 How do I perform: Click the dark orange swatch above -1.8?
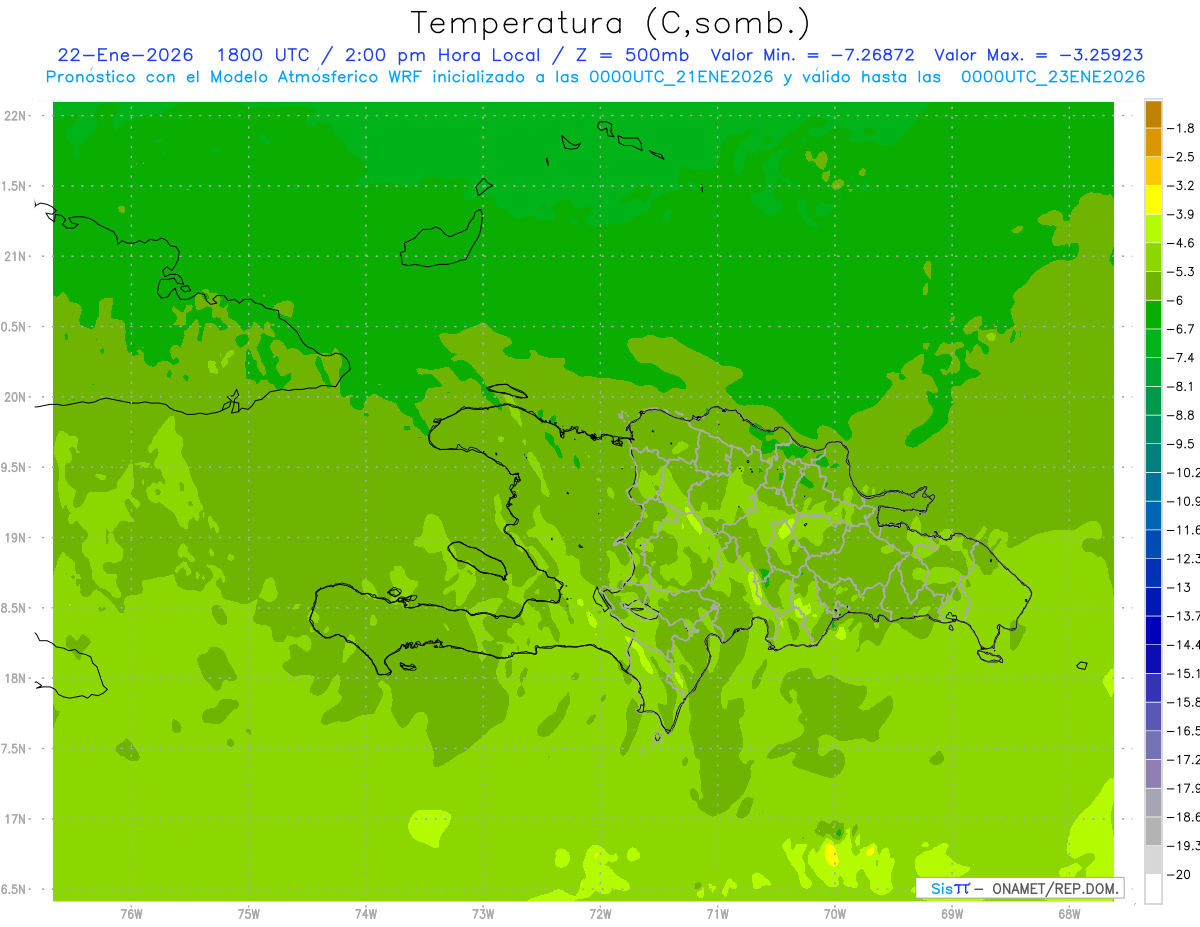pos(1153,114)
